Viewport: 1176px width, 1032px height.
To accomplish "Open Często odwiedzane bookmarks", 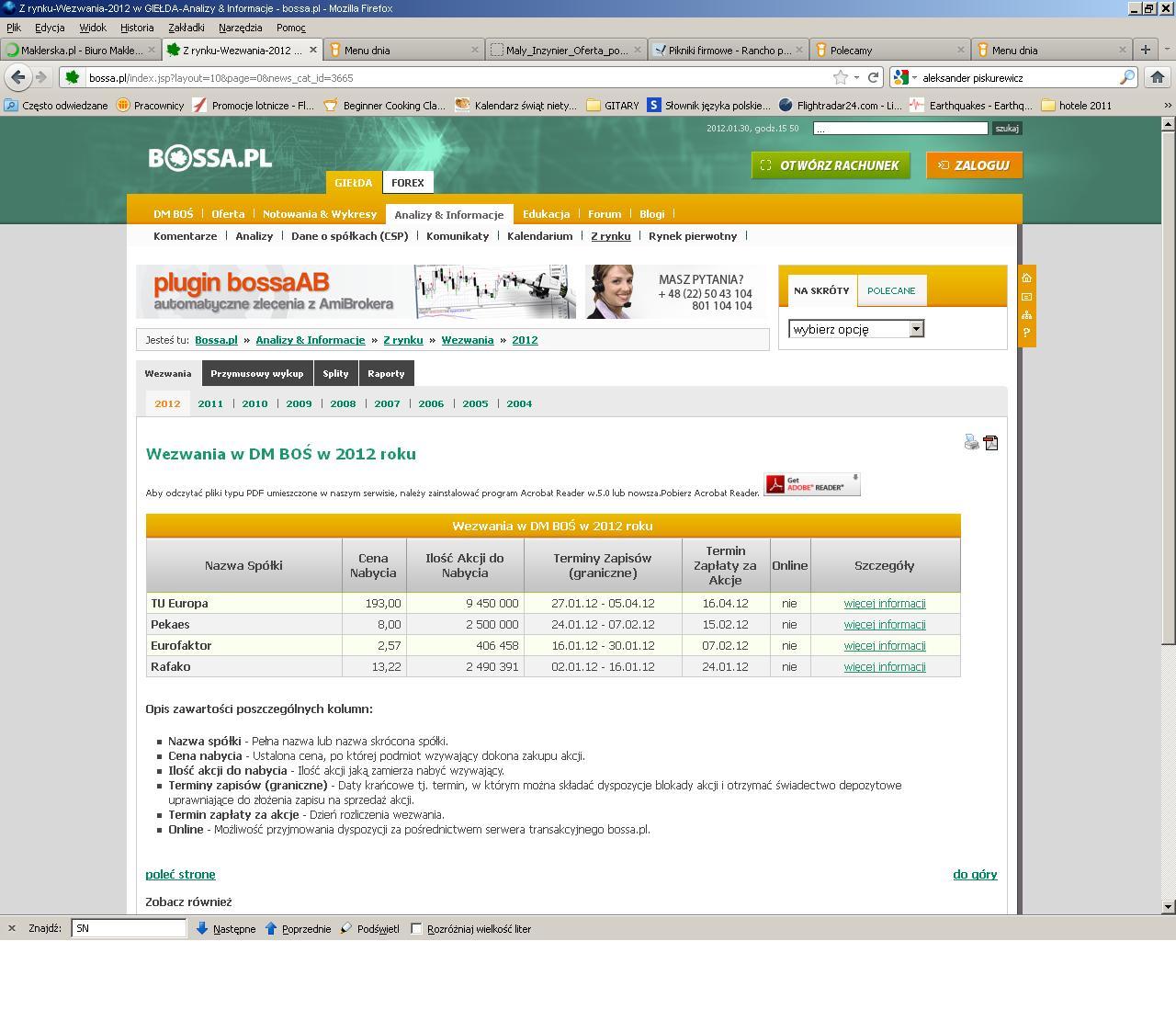I will coord(56,105).
